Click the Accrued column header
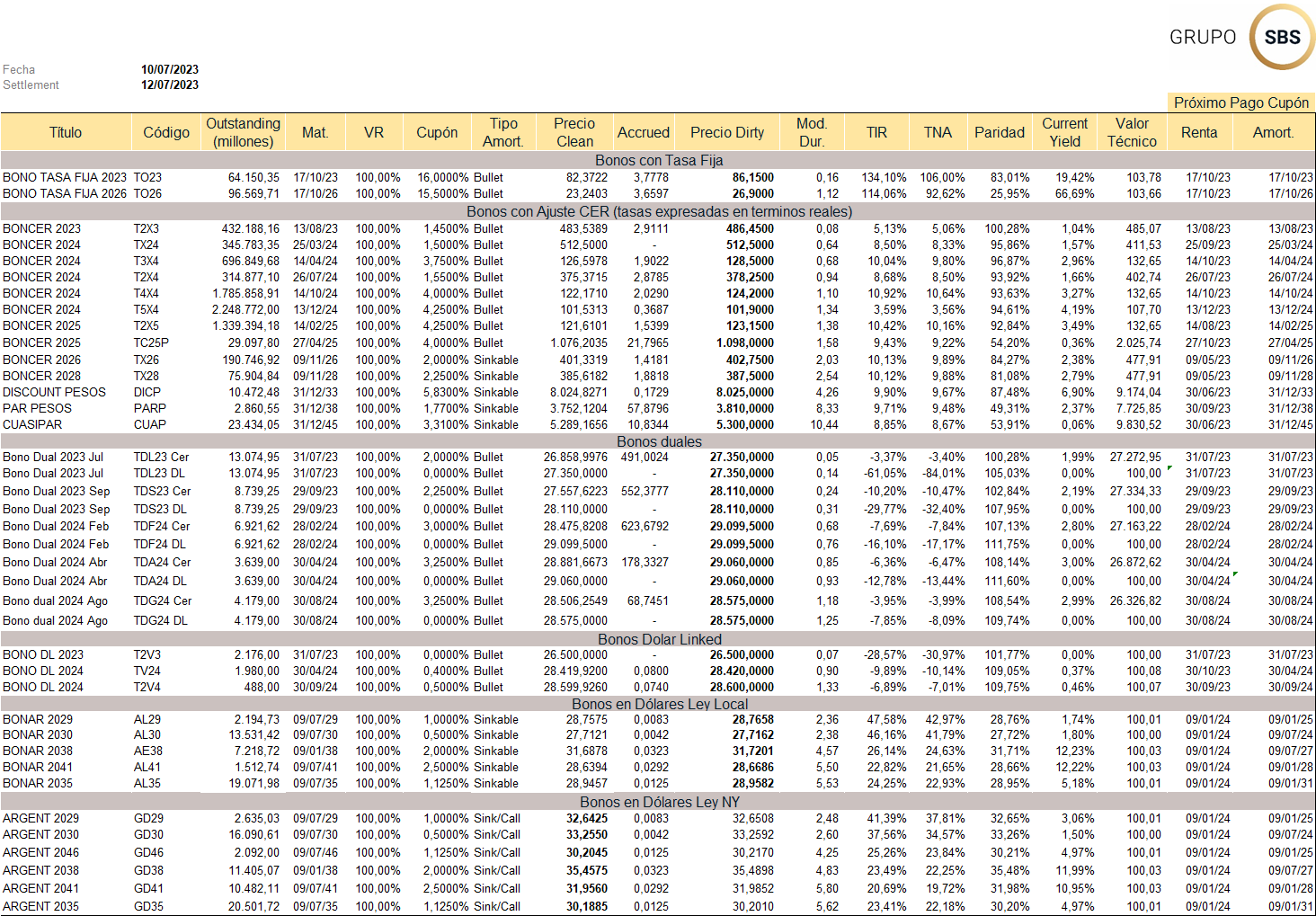Image resolution: width=1316 pixels, height=916 pixels. [x=644, y=132]
